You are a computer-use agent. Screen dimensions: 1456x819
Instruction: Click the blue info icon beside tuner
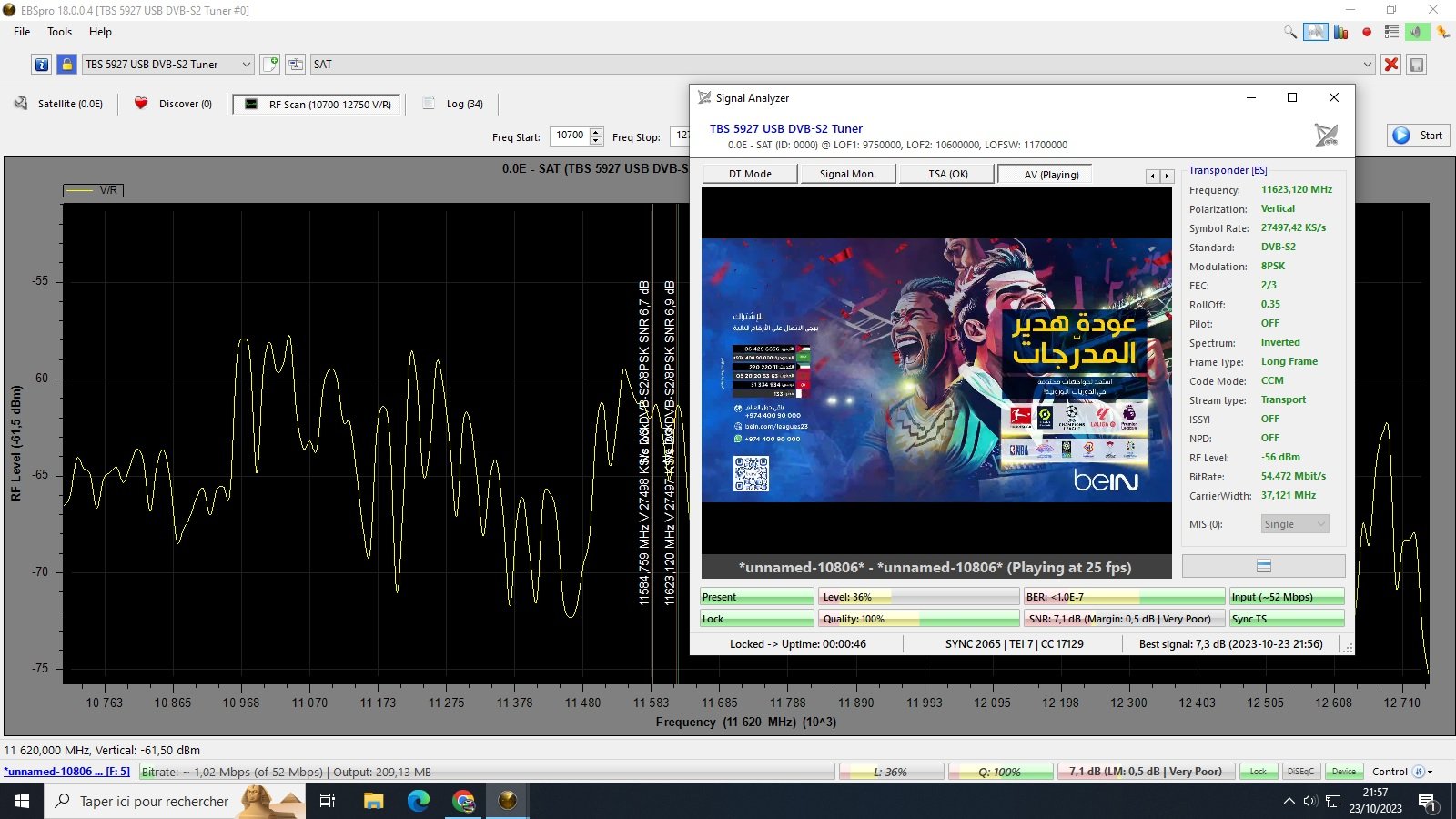point(42,65)
